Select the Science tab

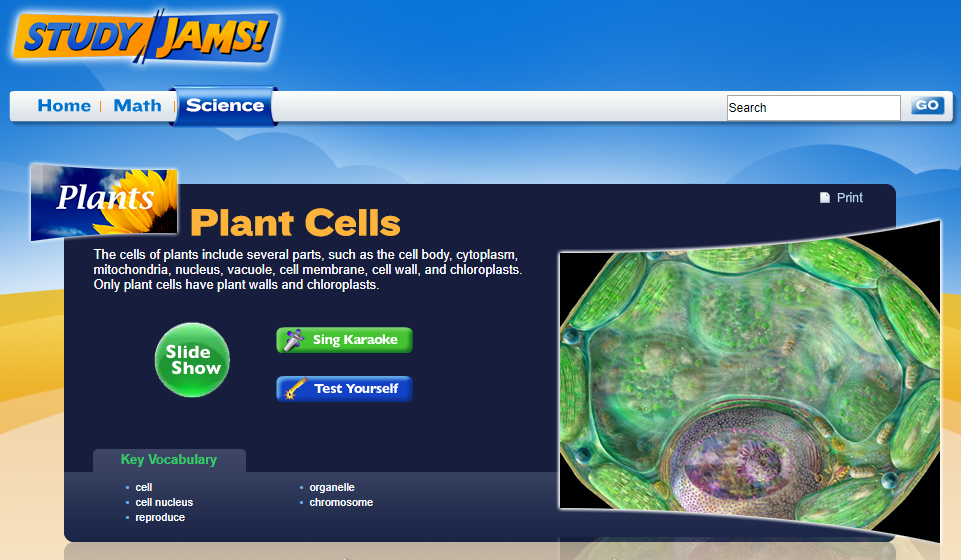click(224, 106)
